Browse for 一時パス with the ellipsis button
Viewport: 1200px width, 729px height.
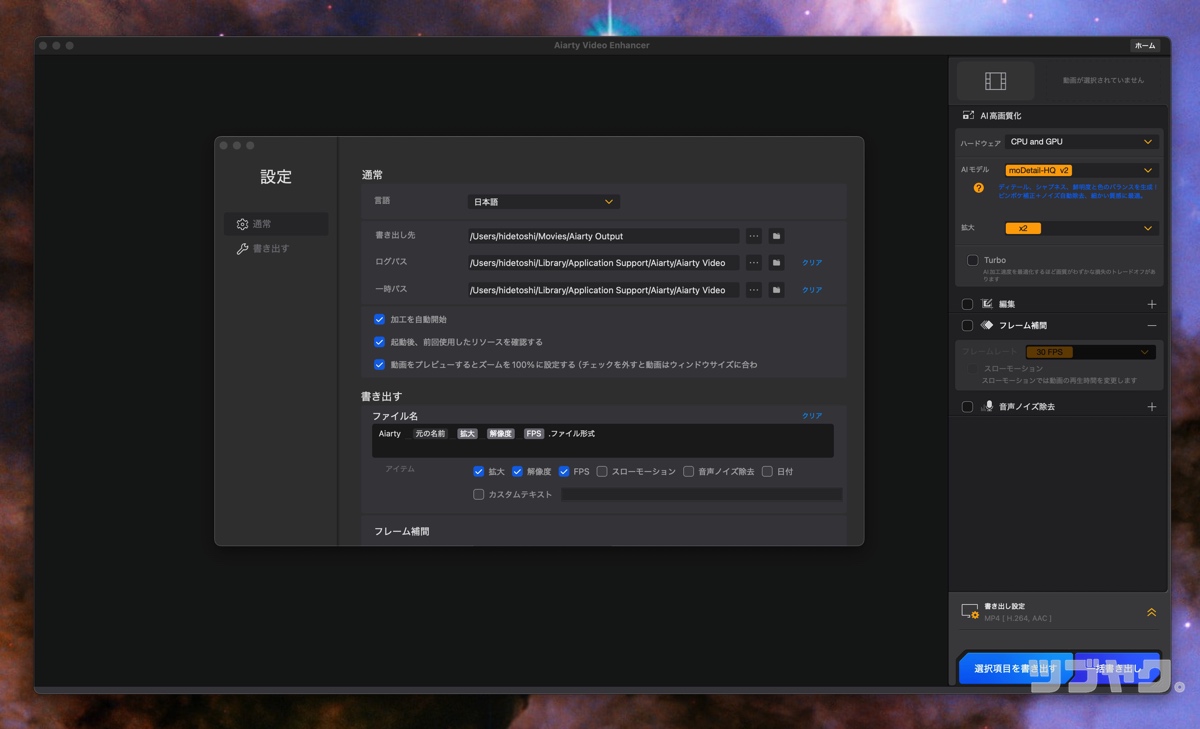click(754, 290)
